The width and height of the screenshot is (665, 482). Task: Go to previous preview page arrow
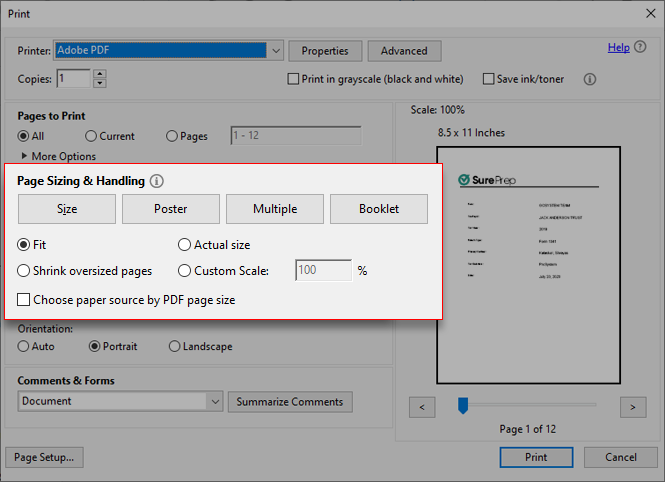[x=422, y=406]
